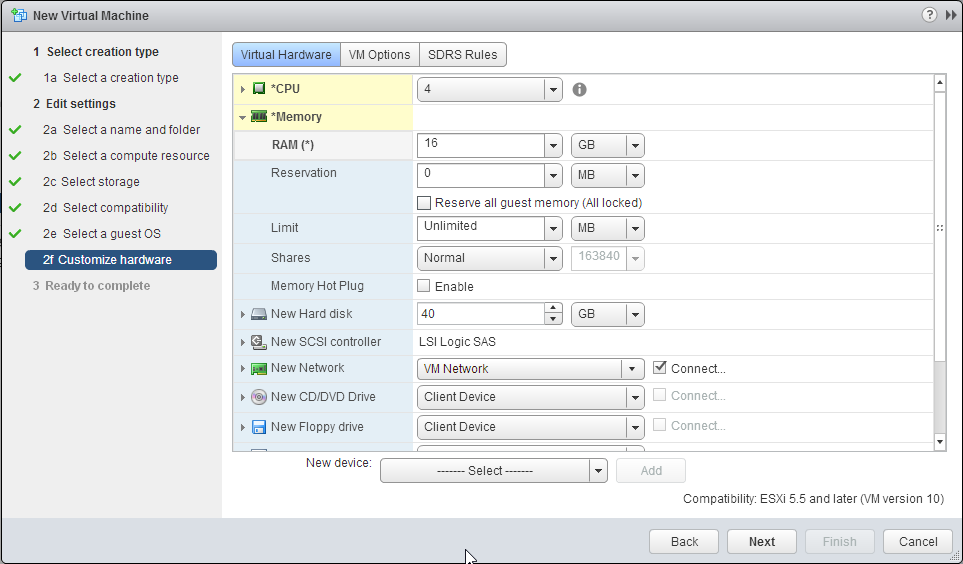Go to step 2c Select storage
The image size is (963, 564).
[x=91, y=182]
